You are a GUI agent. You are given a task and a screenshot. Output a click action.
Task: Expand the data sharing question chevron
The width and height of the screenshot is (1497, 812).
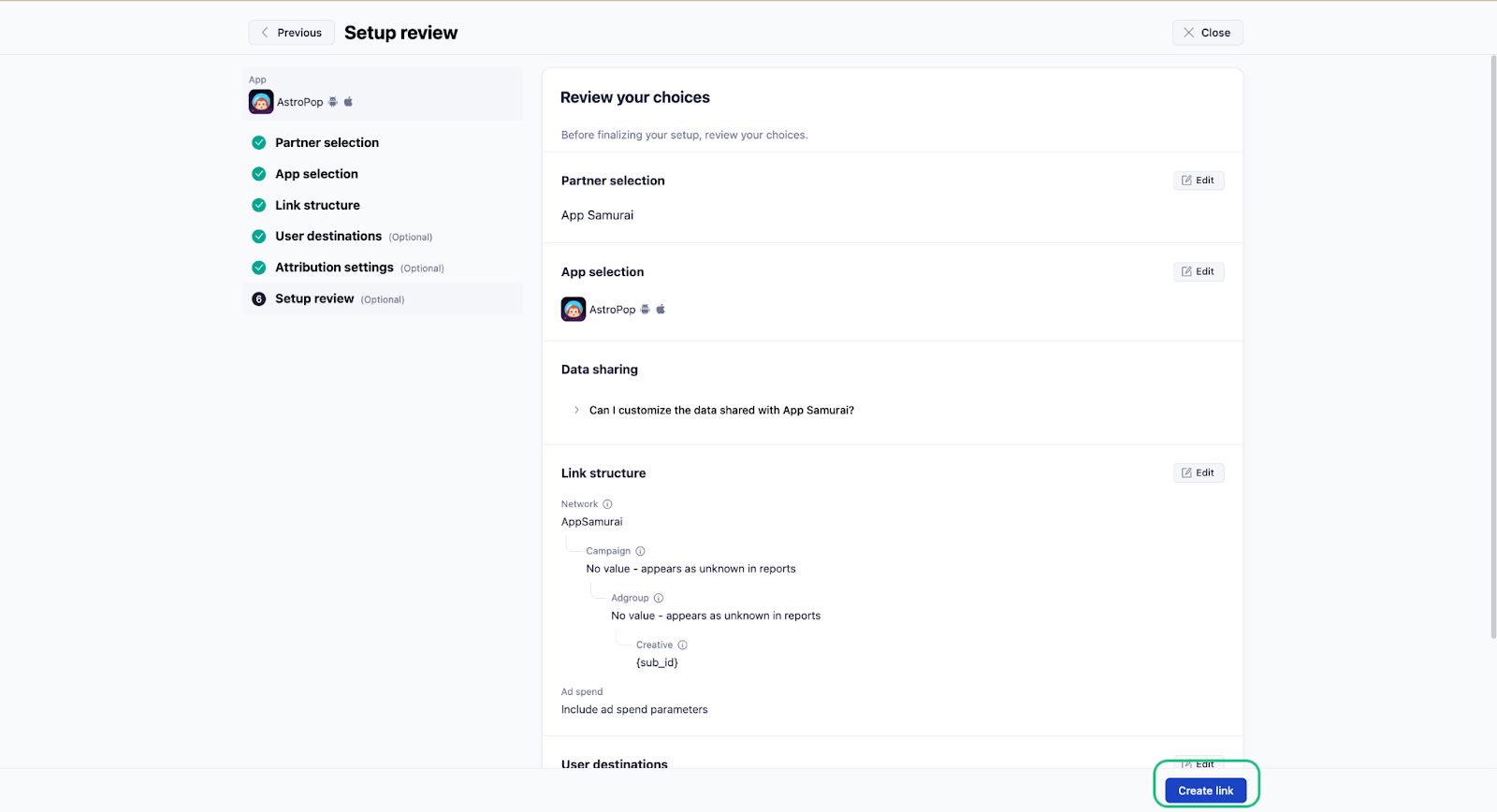576,411
